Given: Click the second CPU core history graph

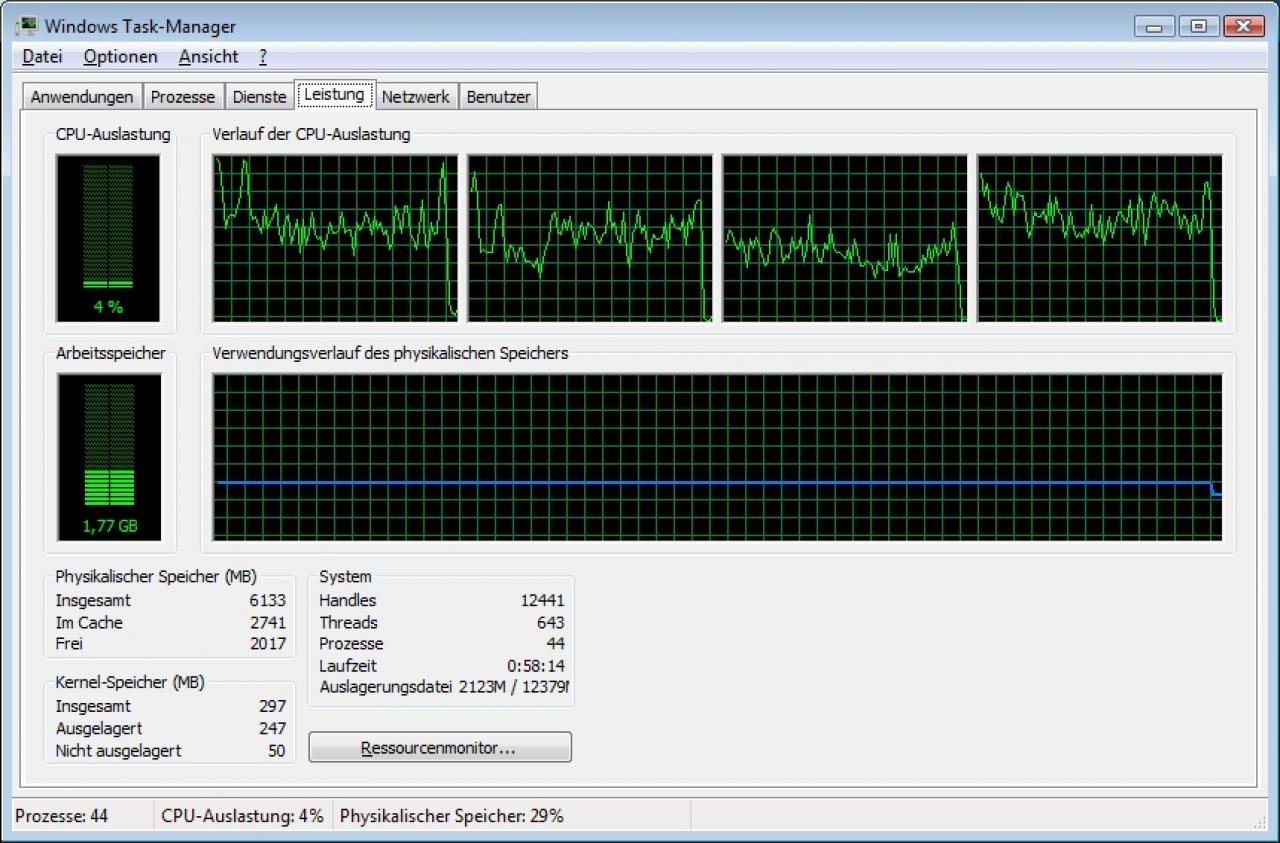Looking at the screenshot, I should (590, 238).
